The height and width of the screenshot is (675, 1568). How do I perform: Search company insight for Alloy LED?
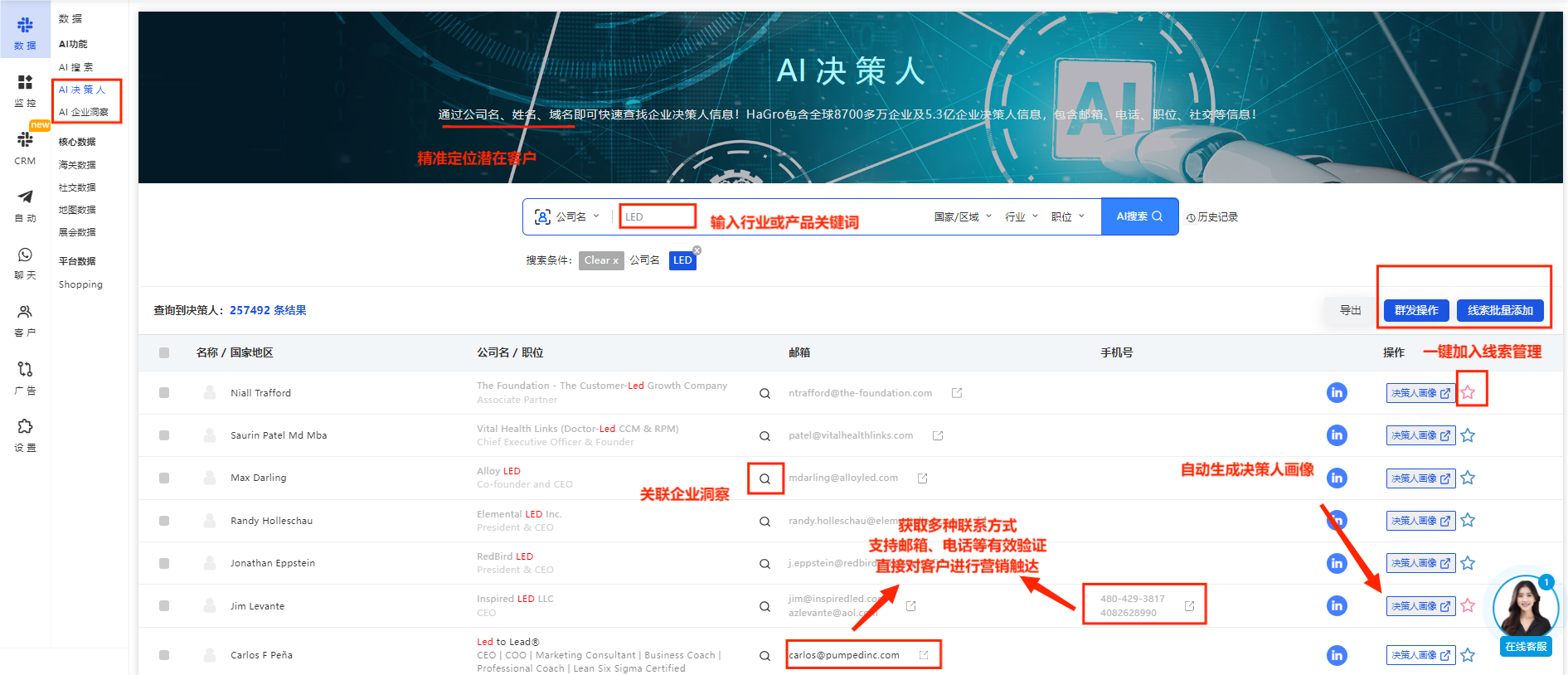[x=765, y=478]
